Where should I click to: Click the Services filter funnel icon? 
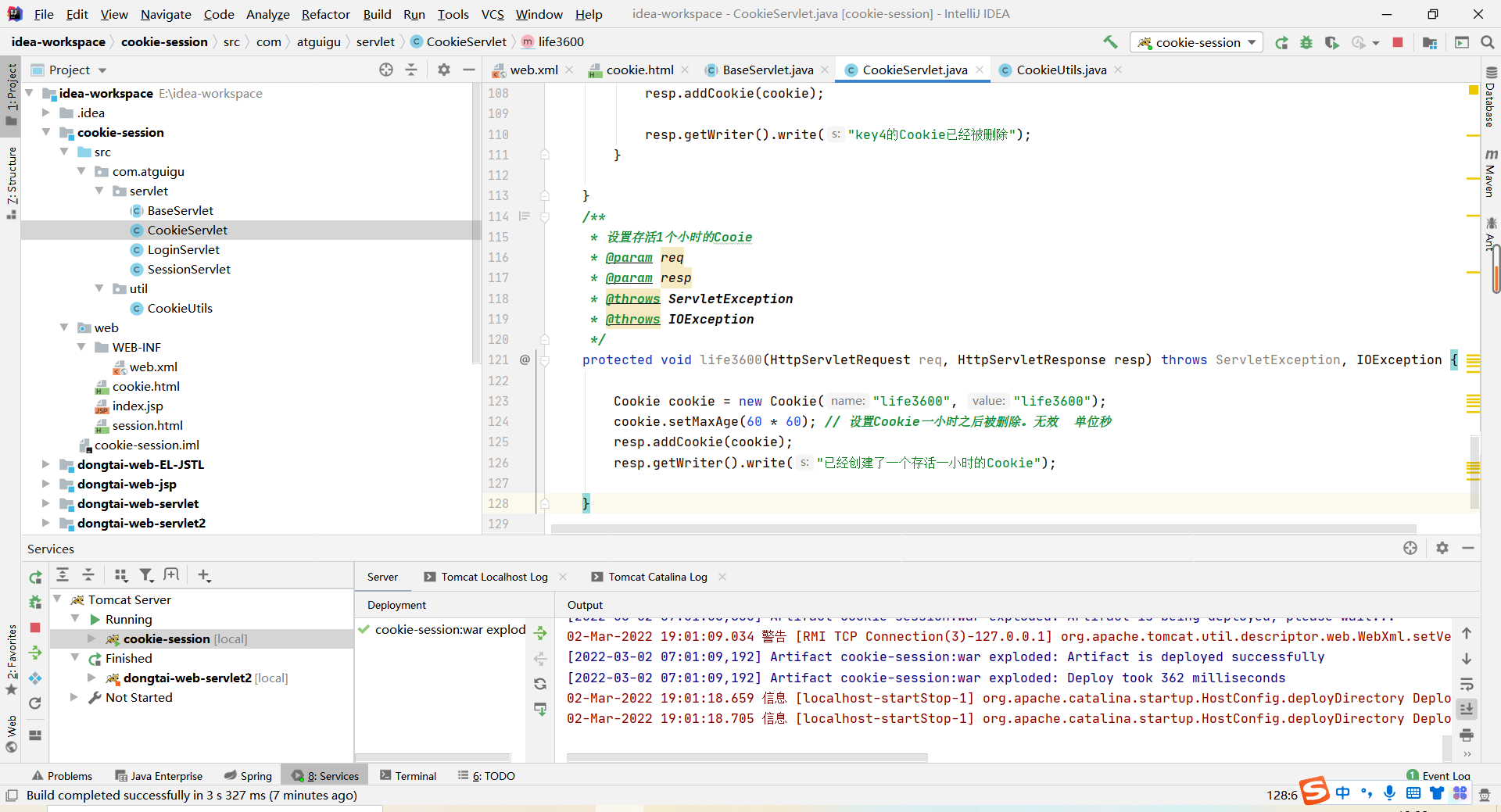point(146,575)
